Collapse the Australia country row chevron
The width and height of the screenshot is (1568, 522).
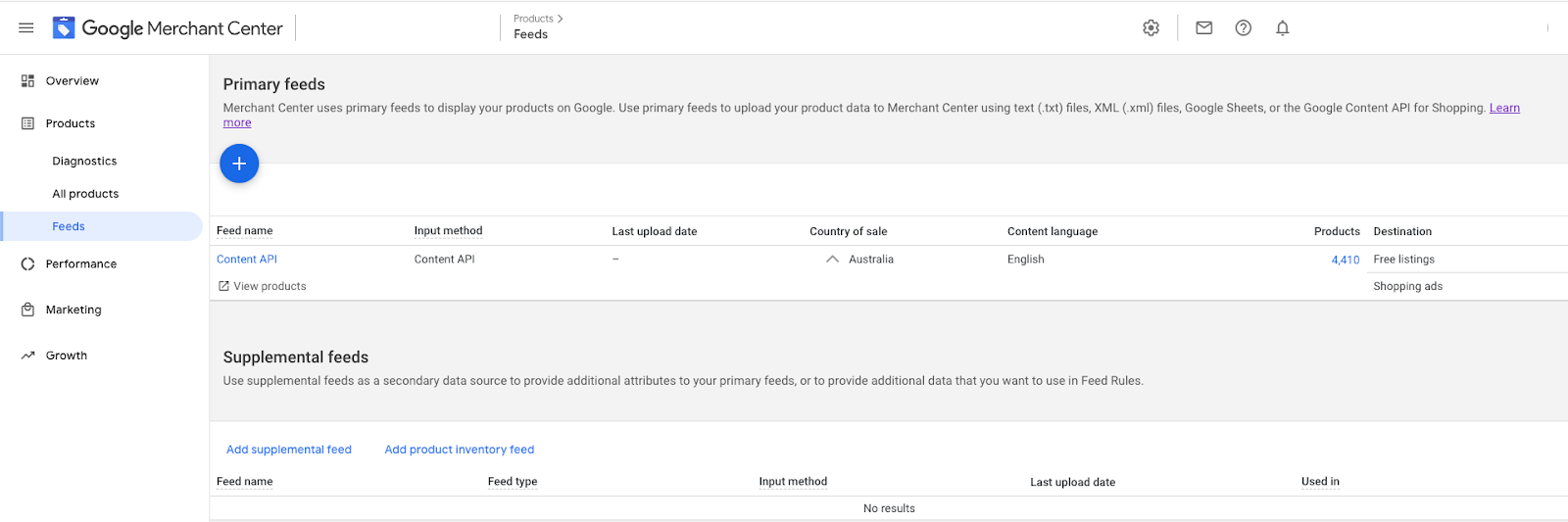tap(832, 260)
